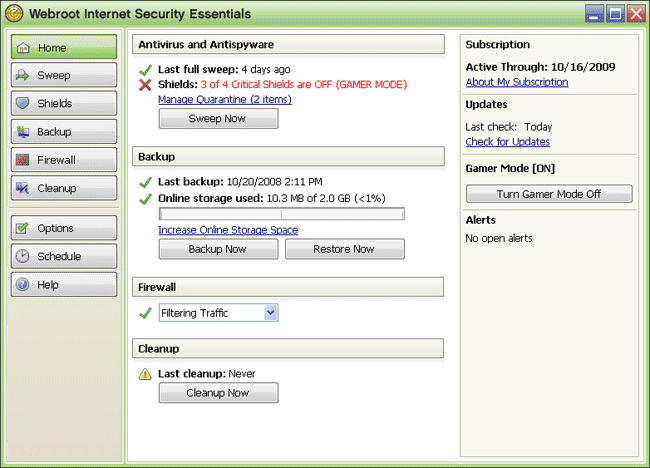Click 'Last full sweep: 4 days ago' text
650x468 pixels.
click(x=224, y=69)
